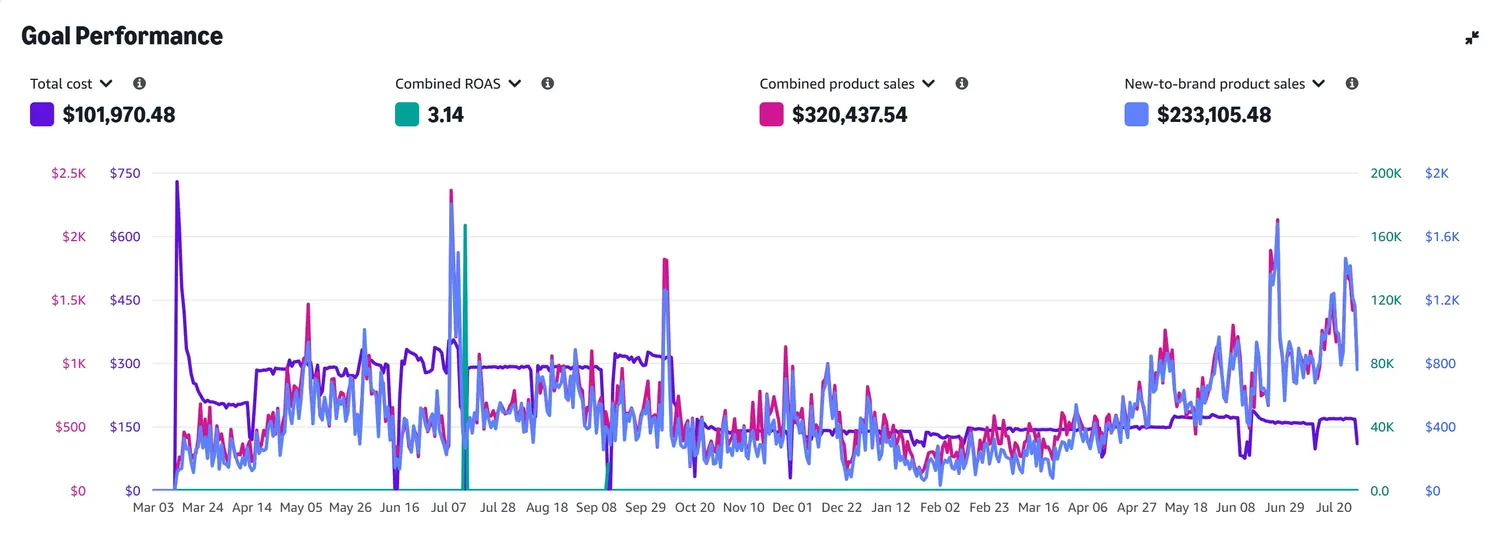Open info tooltip beside Combined product sales

(x=961, y=84)
